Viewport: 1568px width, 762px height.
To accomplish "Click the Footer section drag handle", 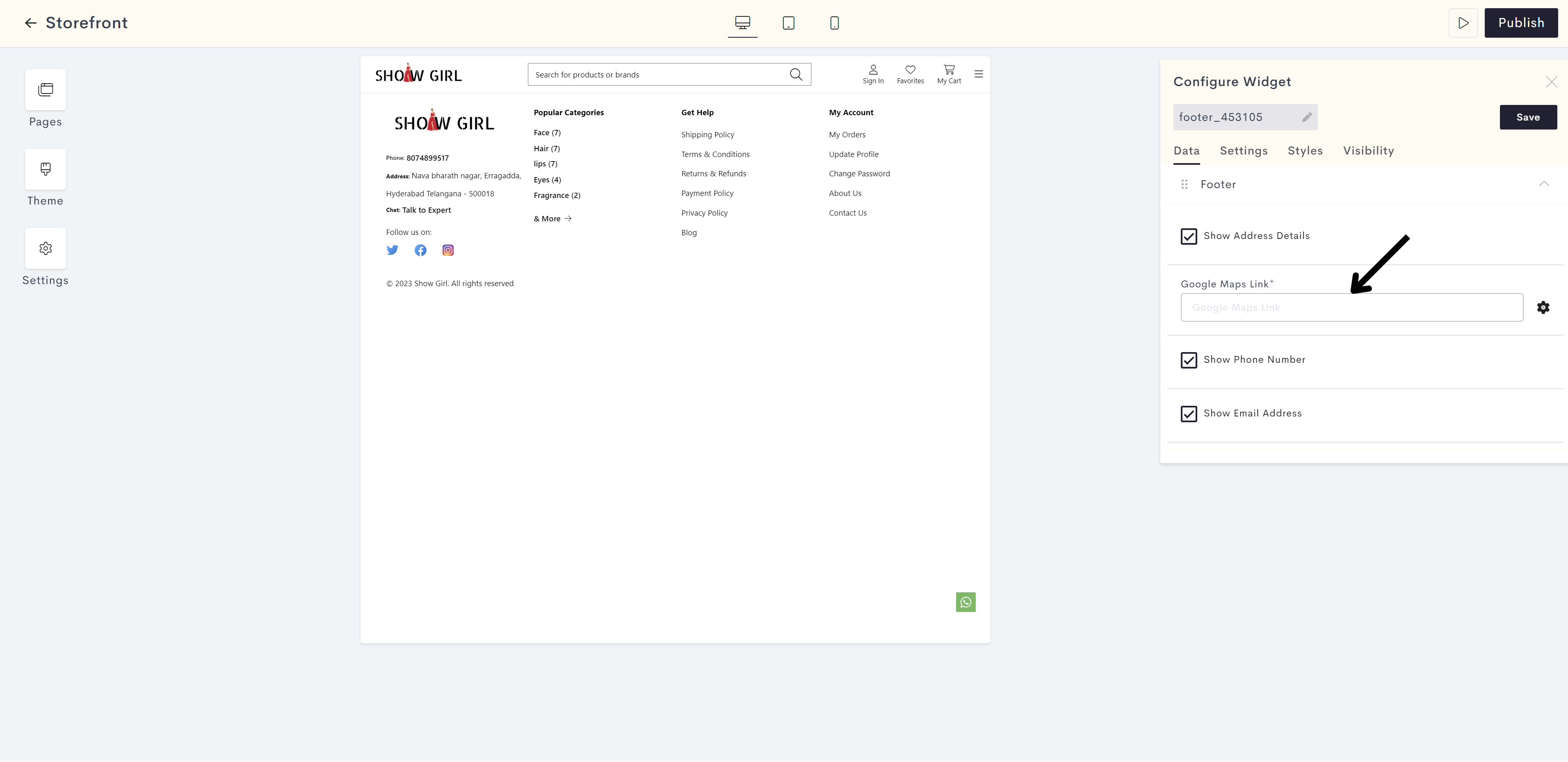I will 1185,184.
